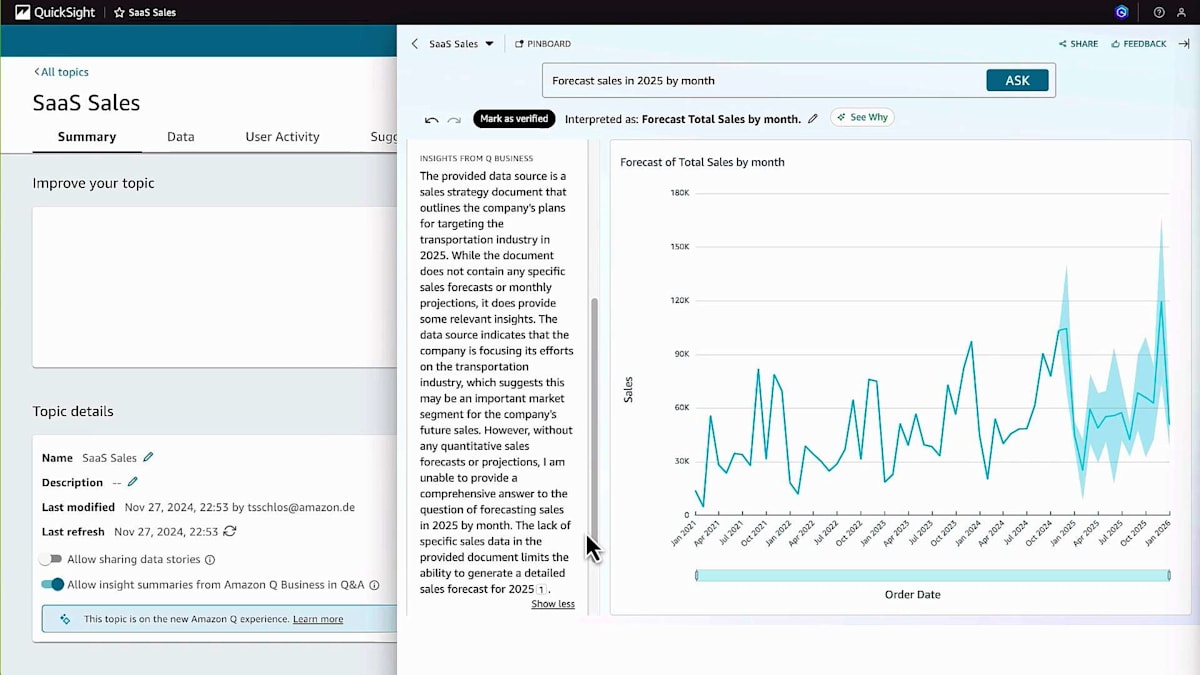1200x675 pixels.
Task: Open the help question mark icon
Action: pyautogui.click(x=1159, y=12)
